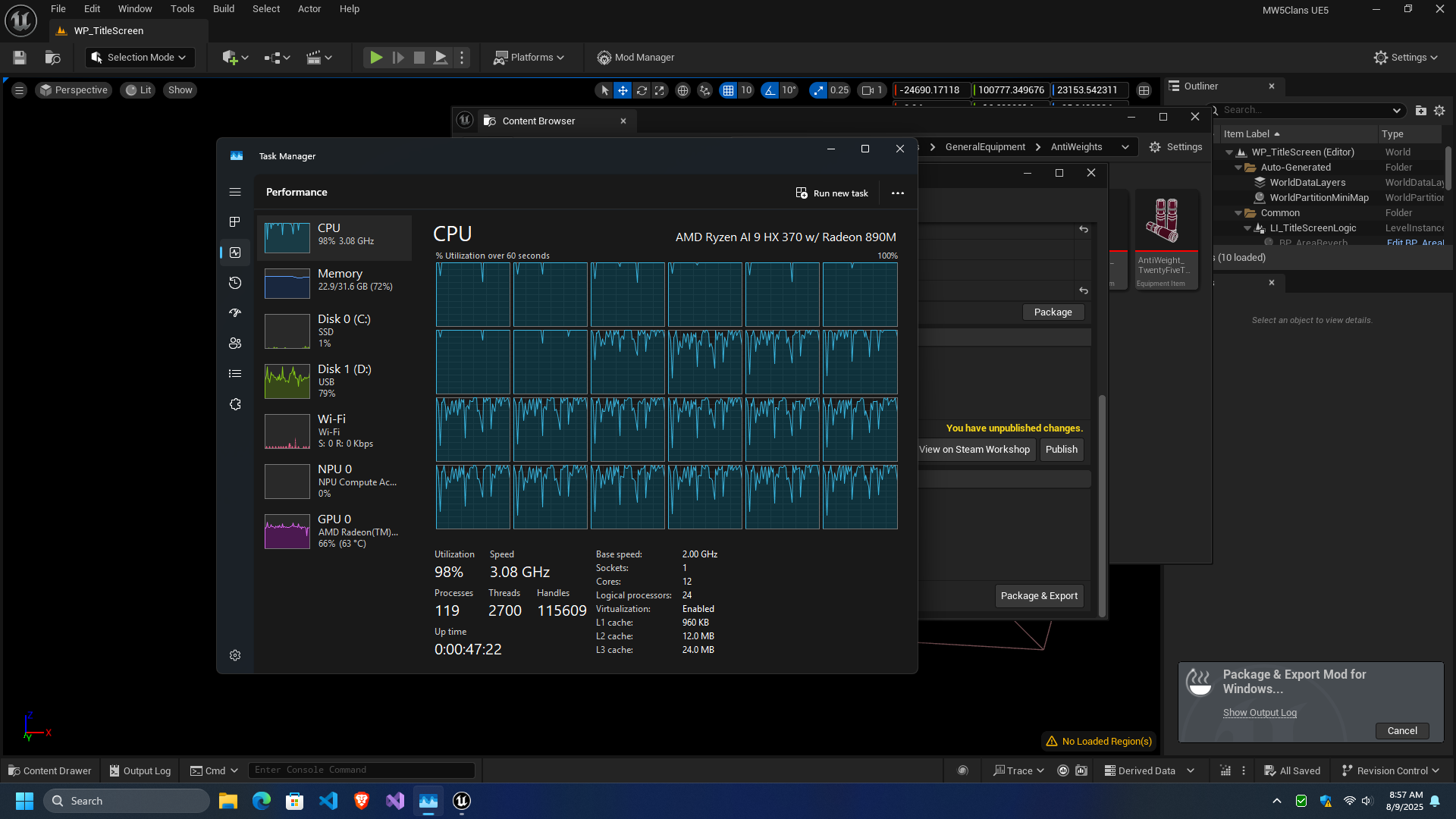Choose the Select objects arrow tool in viewport
Image resolution: width=1456 pixels, height=819 pixels.
point(604,90)
